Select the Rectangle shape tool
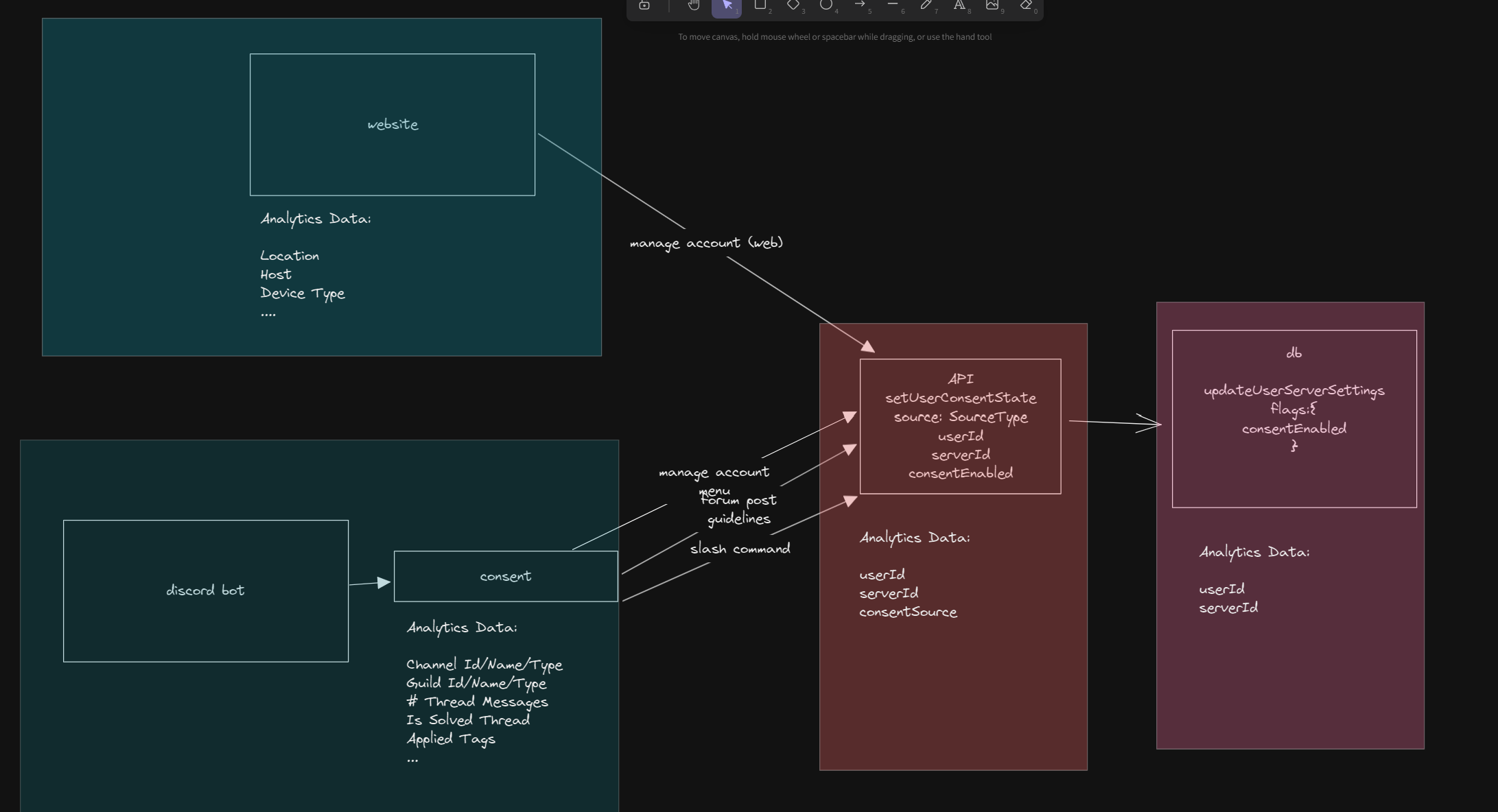 pos(760,5)
